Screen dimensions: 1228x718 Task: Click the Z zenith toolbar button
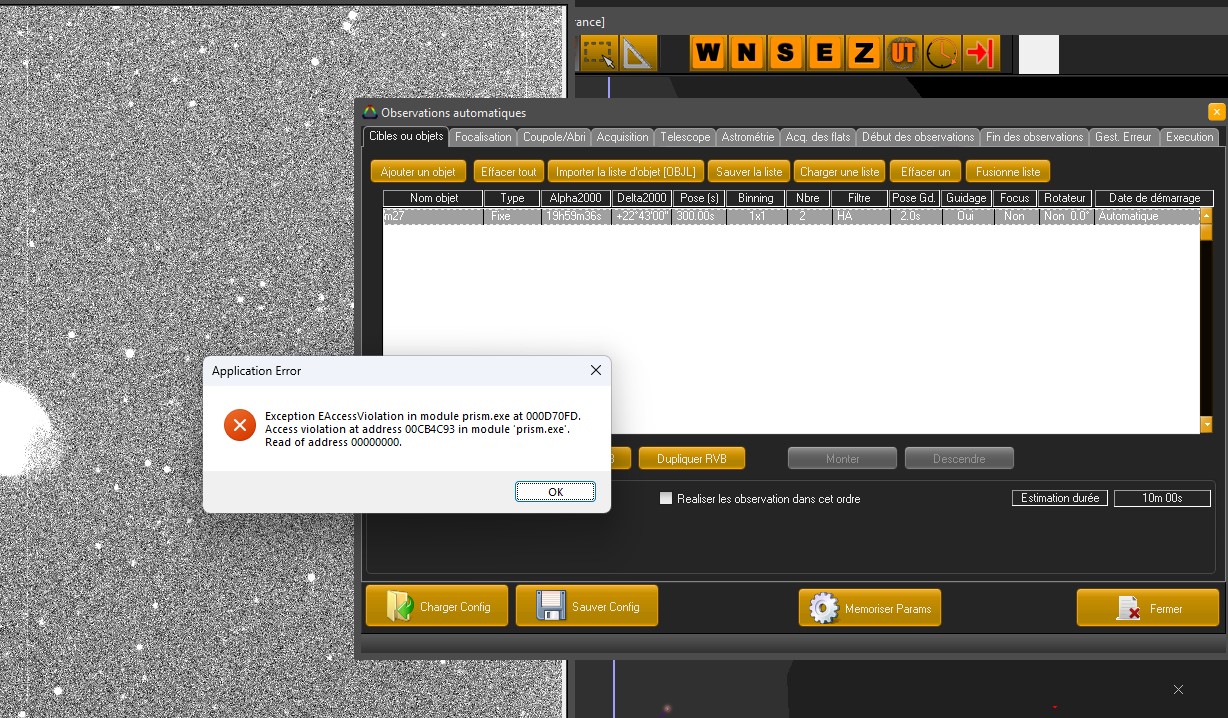pyautogui.click(x=862, y=54)
